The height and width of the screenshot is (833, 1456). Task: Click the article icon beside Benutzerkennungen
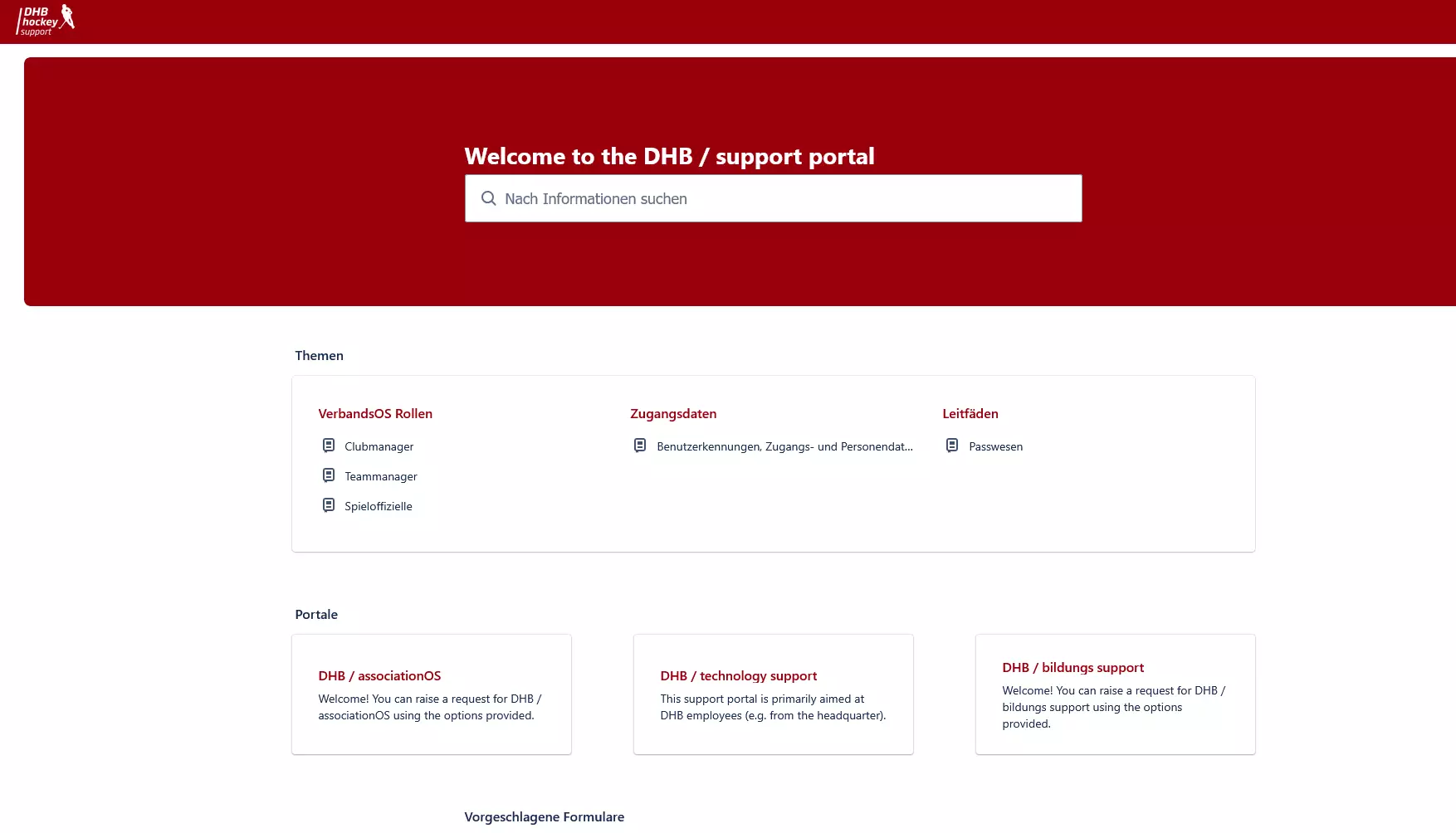640,446
